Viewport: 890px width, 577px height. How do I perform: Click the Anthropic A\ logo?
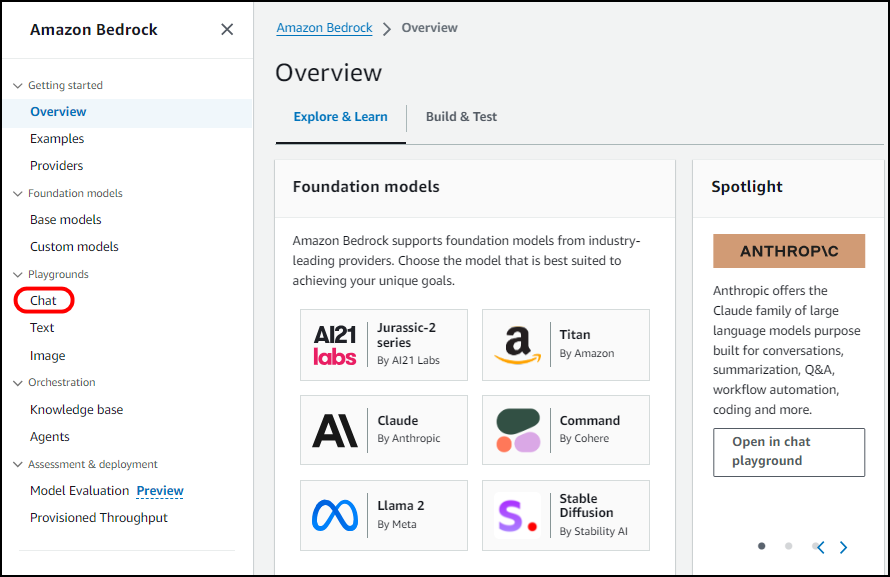[x=335, y=431]
